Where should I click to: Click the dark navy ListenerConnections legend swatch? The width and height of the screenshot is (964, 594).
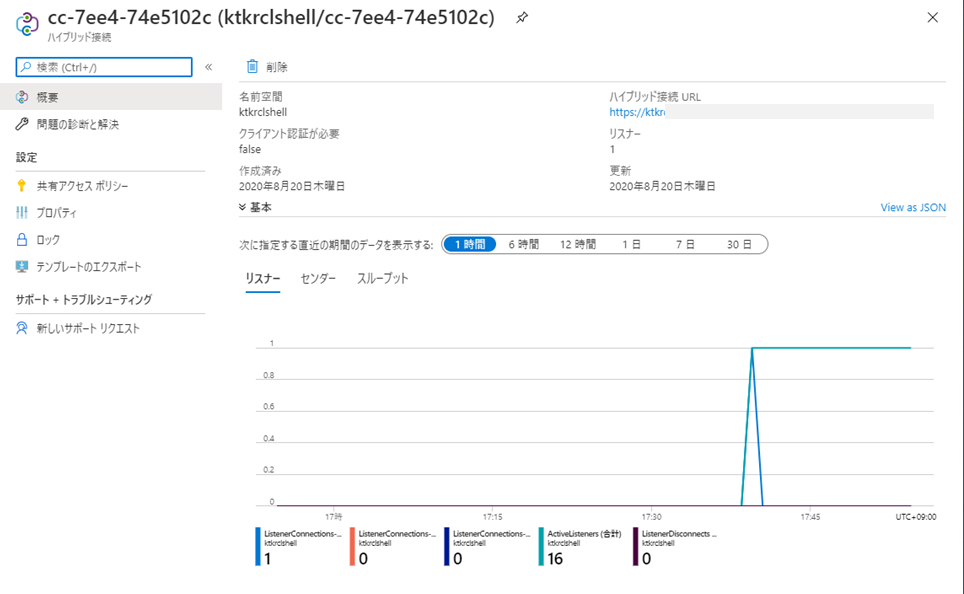pos(447,547)
